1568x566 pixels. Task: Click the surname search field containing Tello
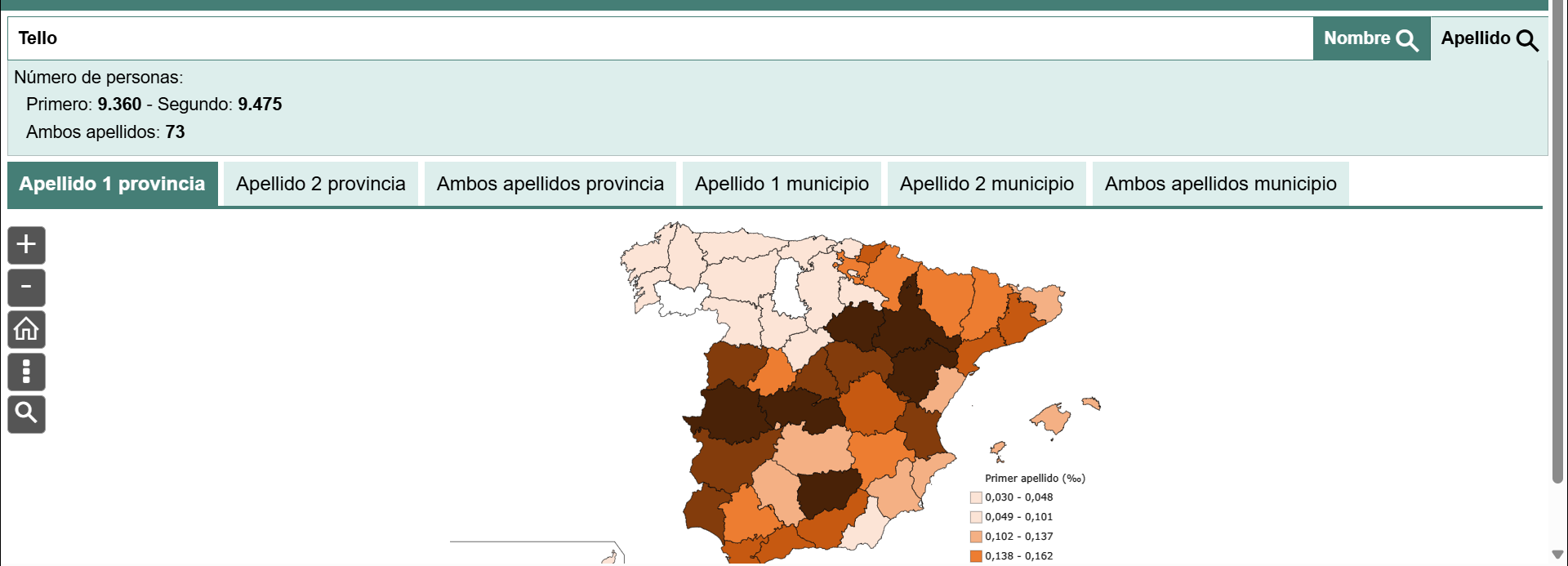pyautogui.click(x=653, y=38)
